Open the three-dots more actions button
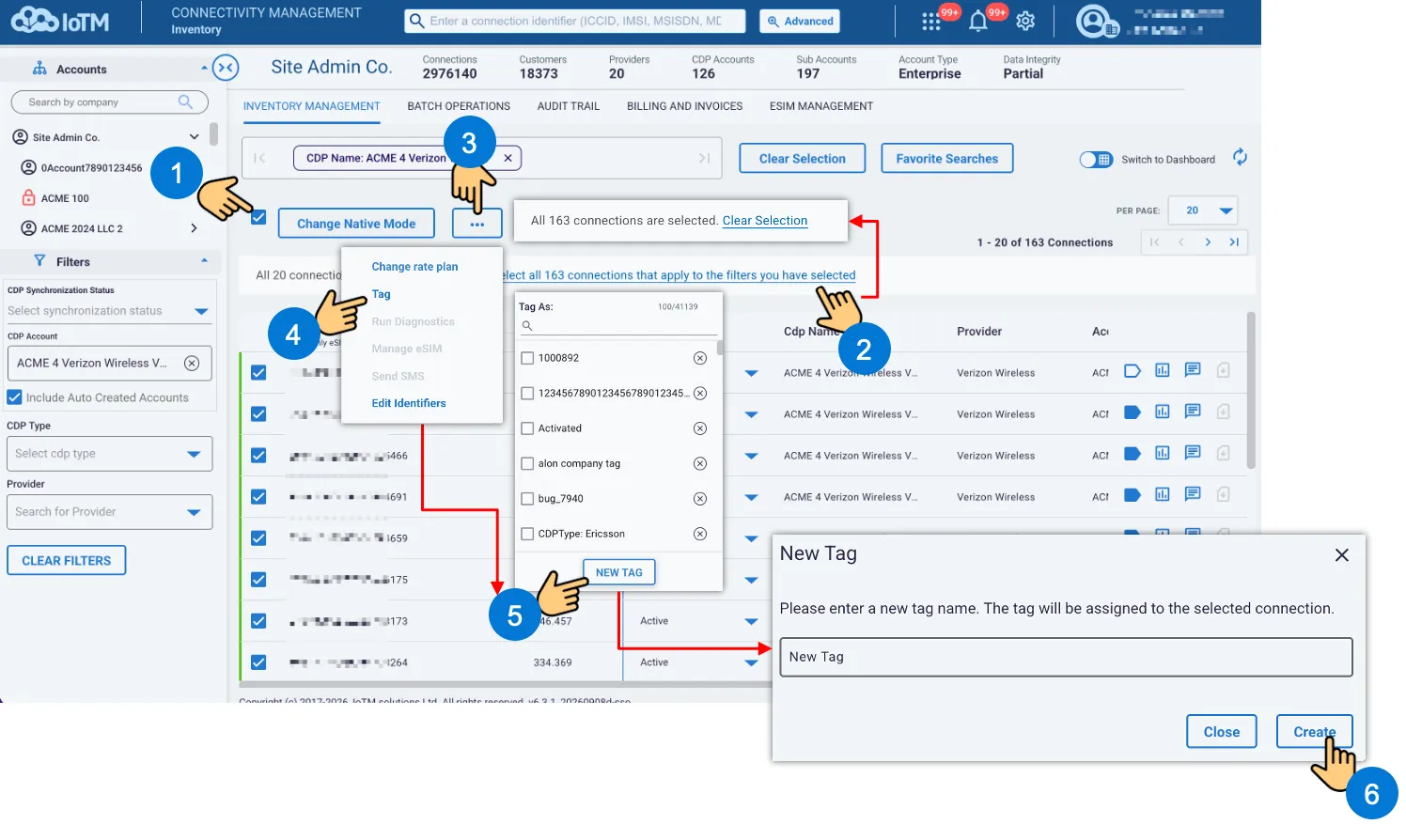 click(477, 224)
